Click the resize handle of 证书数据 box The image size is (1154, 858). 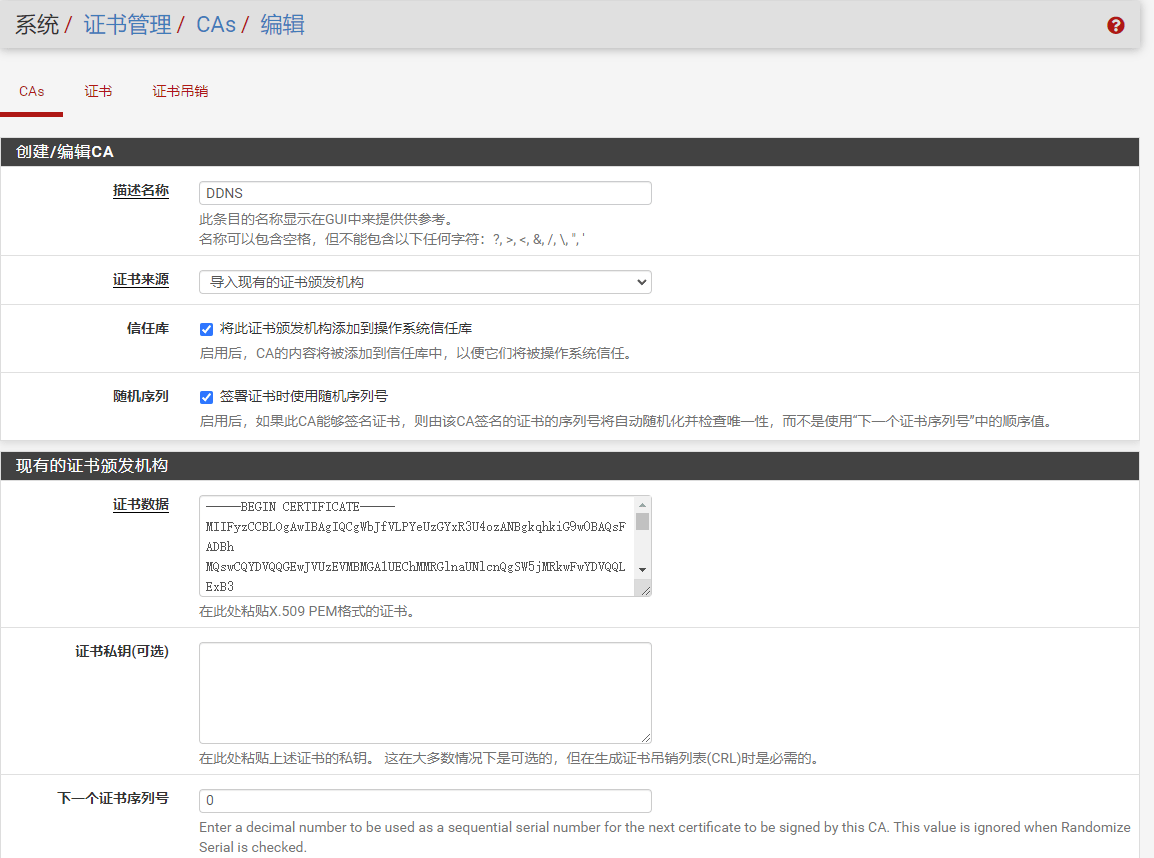[645, 590]
